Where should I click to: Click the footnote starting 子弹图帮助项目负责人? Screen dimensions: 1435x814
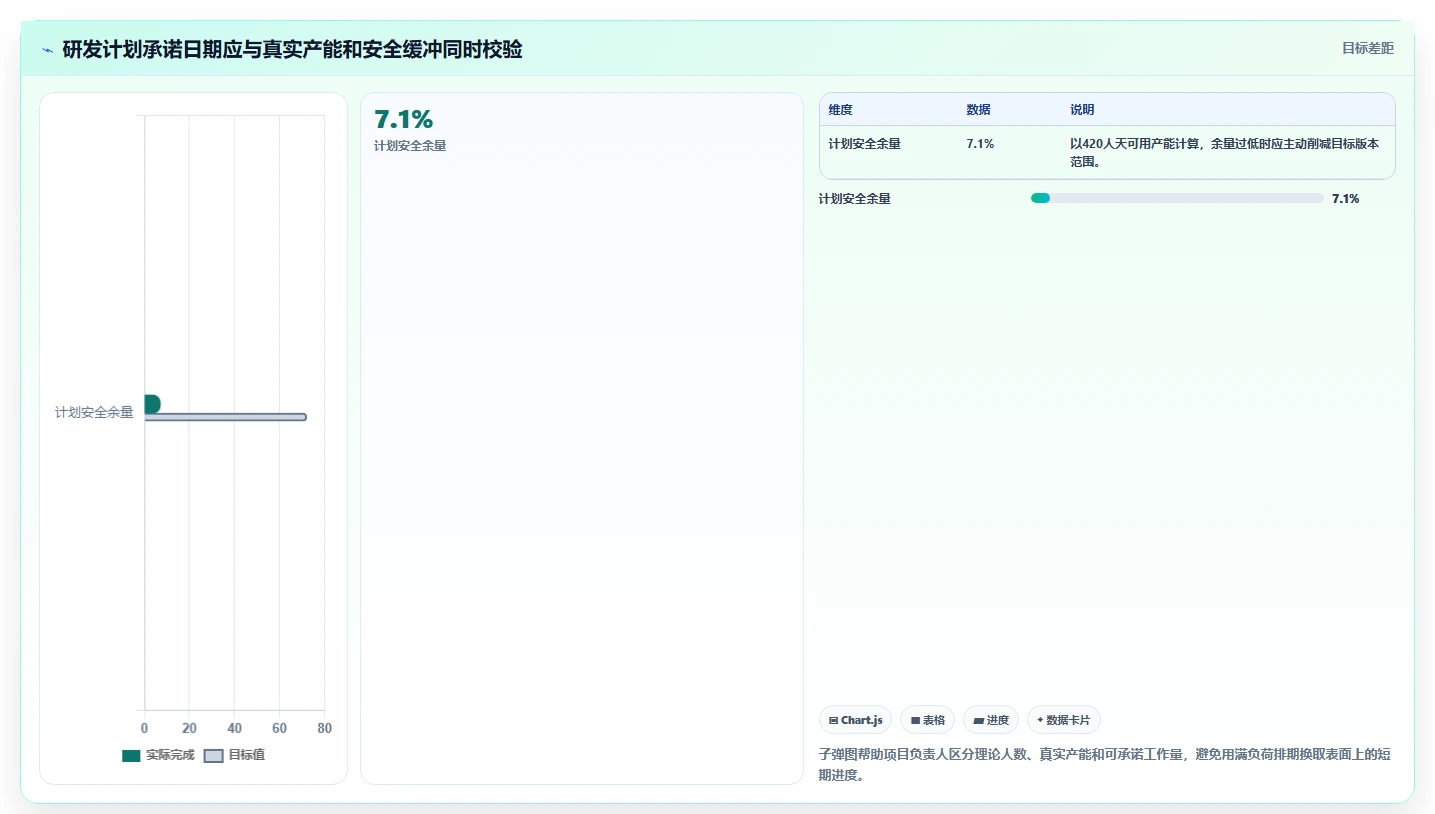coord(1104,765)
